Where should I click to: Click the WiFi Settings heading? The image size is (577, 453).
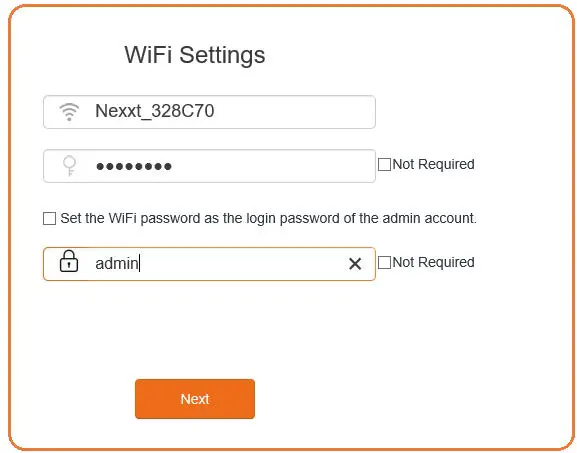tap(195, 55)
